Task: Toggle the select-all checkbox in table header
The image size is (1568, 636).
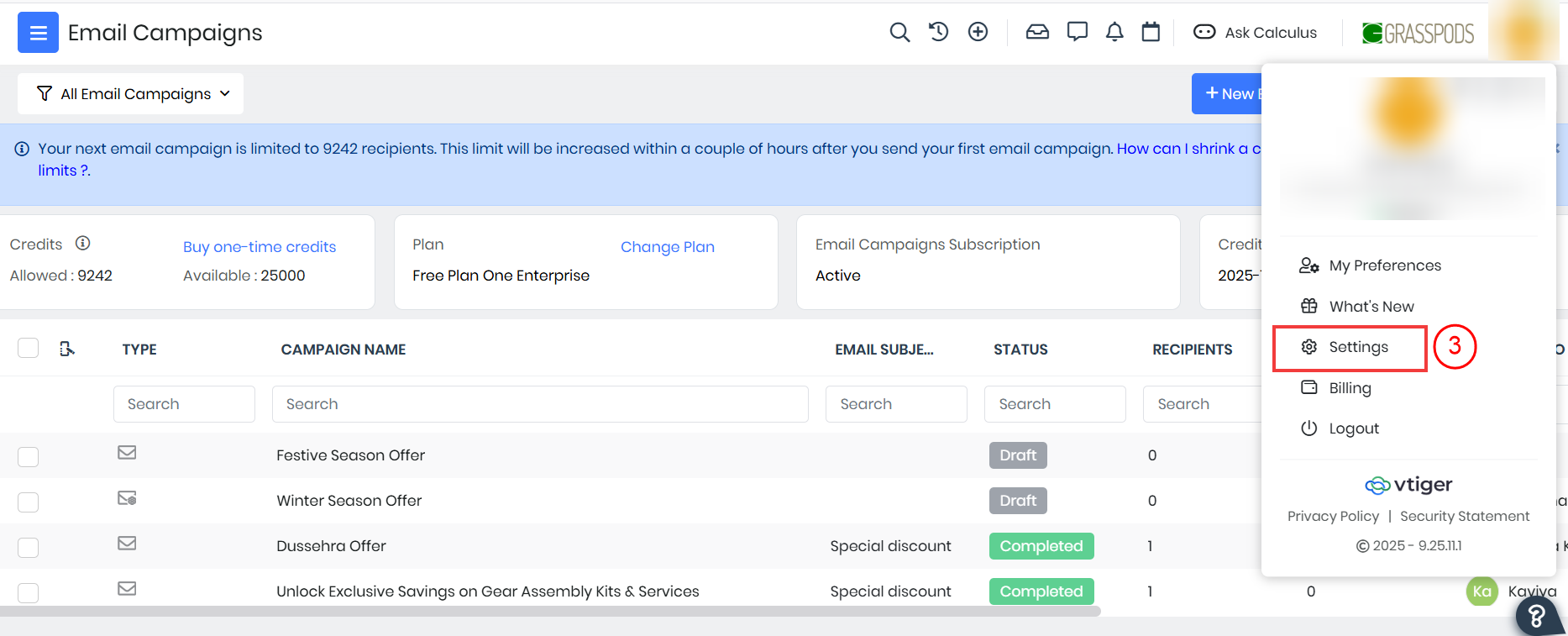Action: (29, 349)
